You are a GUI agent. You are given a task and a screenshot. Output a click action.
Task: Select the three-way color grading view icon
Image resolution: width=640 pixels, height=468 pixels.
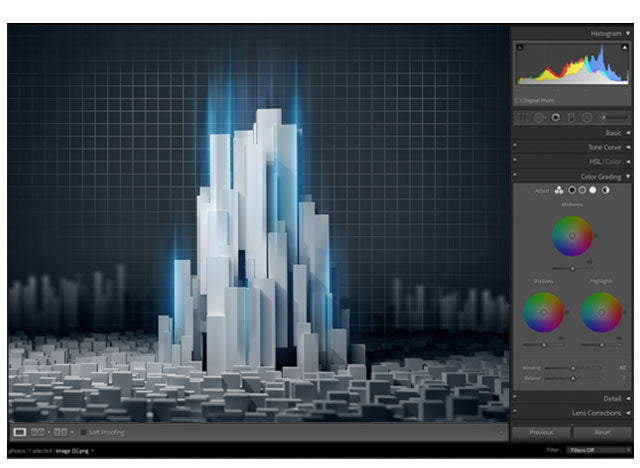pos(559,189)
